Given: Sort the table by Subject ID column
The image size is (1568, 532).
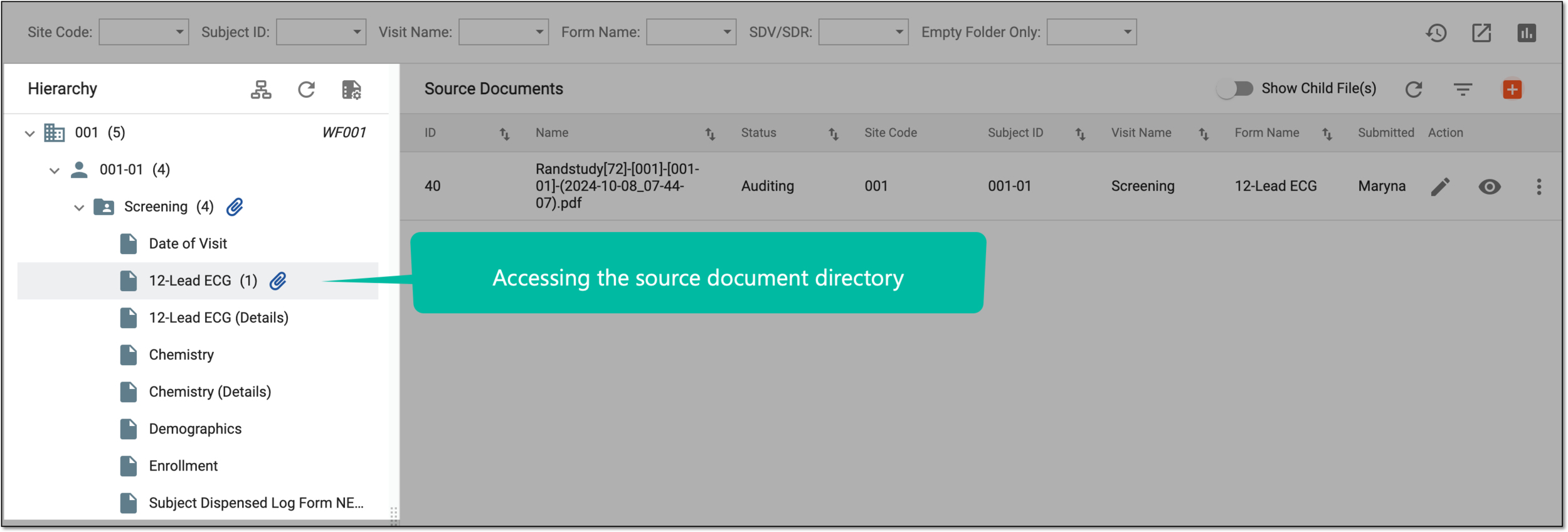Looking at the screenshot, I should tap(1080, 133).
